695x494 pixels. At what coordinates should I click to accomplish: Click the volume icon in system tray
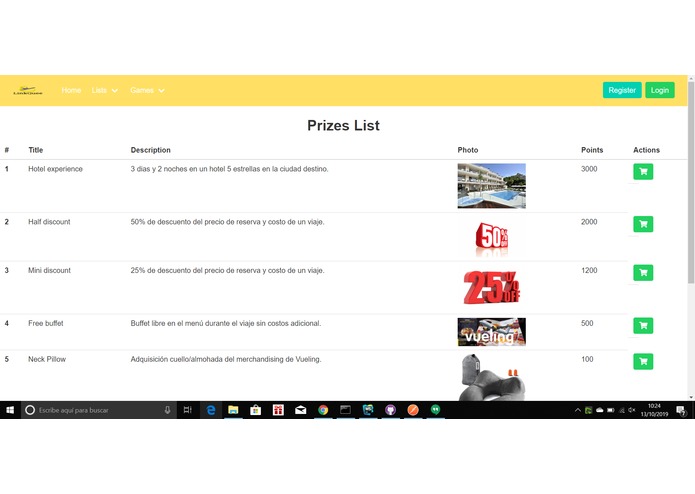632,410
